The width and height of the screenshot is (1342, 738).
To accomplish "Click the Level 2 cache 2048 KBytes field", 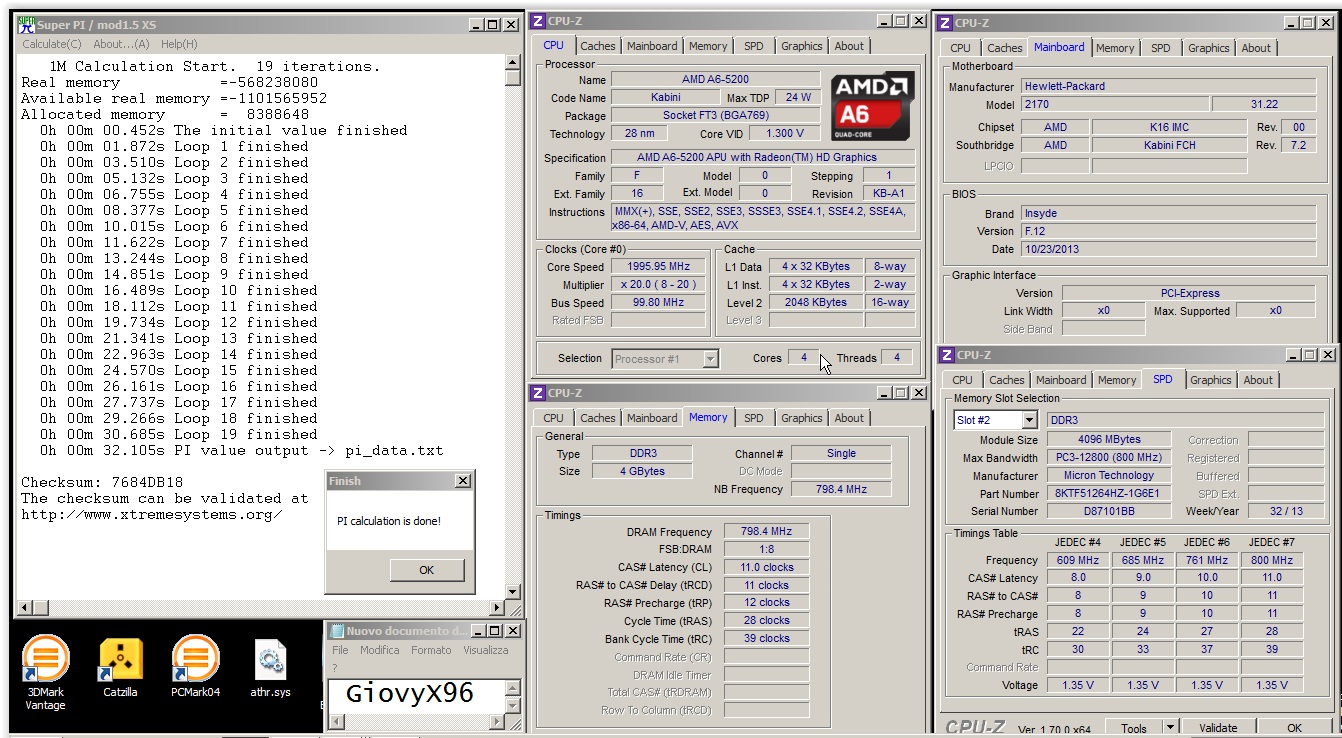I will 816,303.
